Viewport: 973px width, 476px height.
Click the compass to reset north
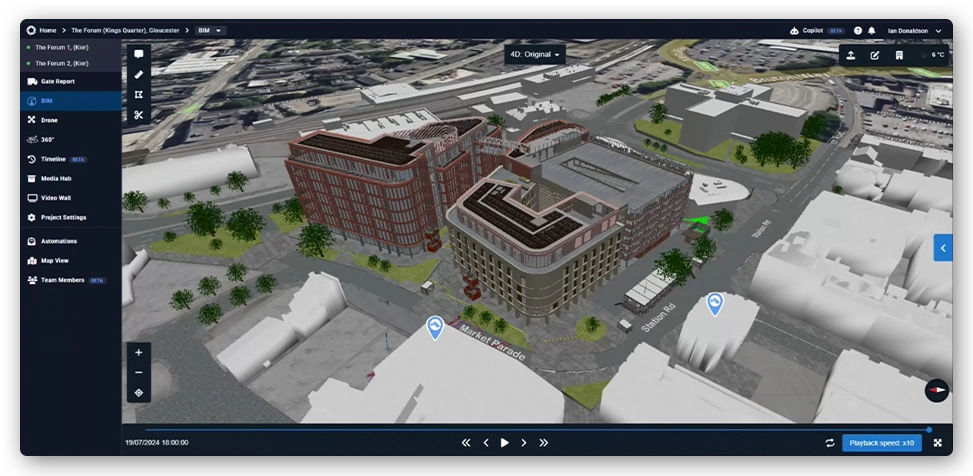(x=937, y=390)
